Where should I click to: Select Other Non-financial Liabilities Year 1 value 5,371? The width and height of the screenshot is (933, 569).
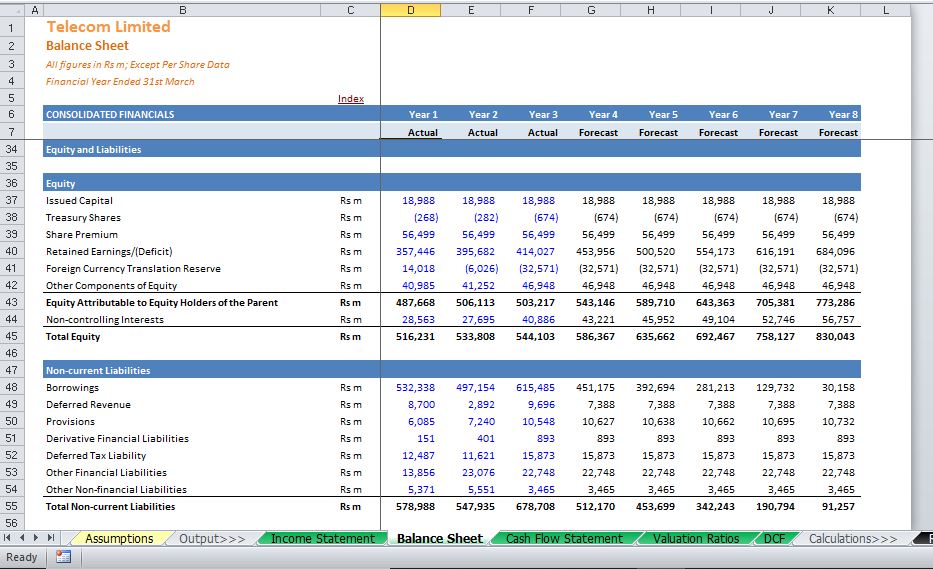click(x=421, y=490)
